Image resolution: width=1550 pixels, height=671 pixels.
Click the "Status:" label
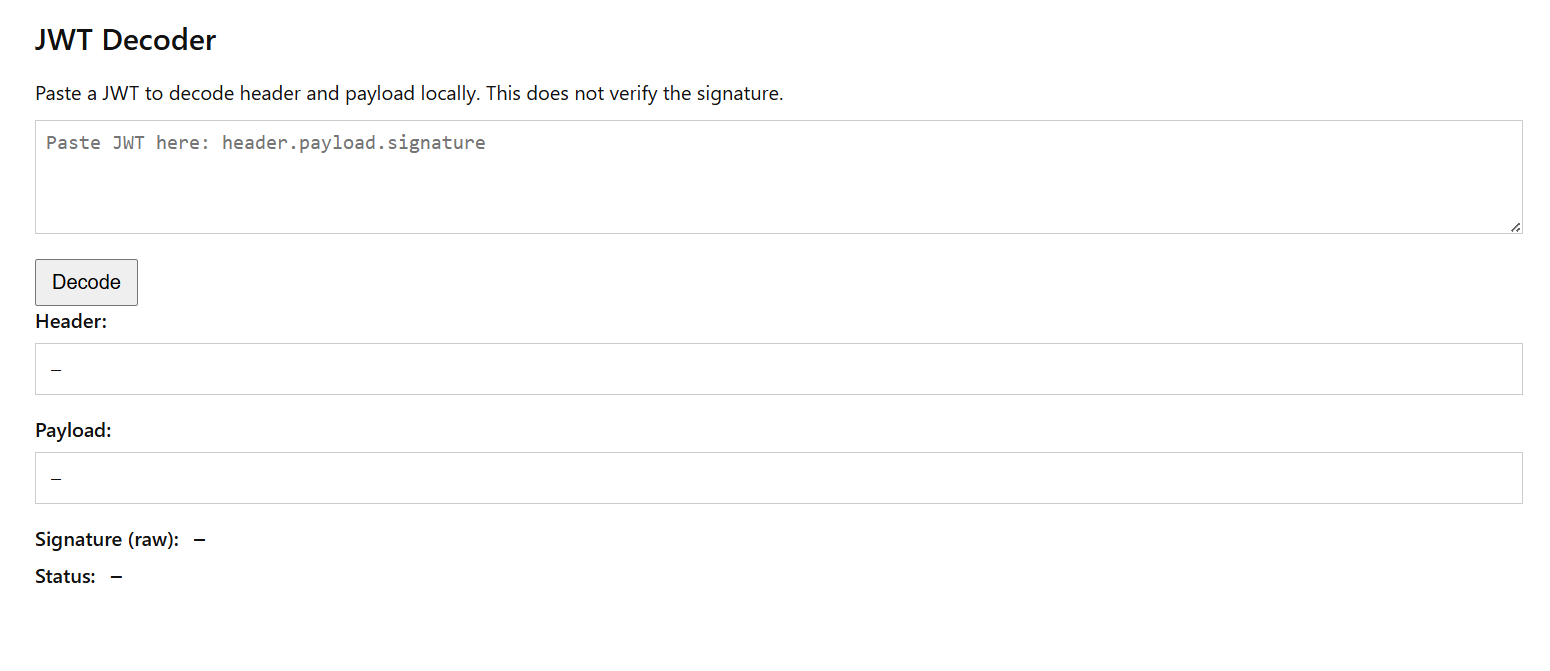[x=65, y=576]
